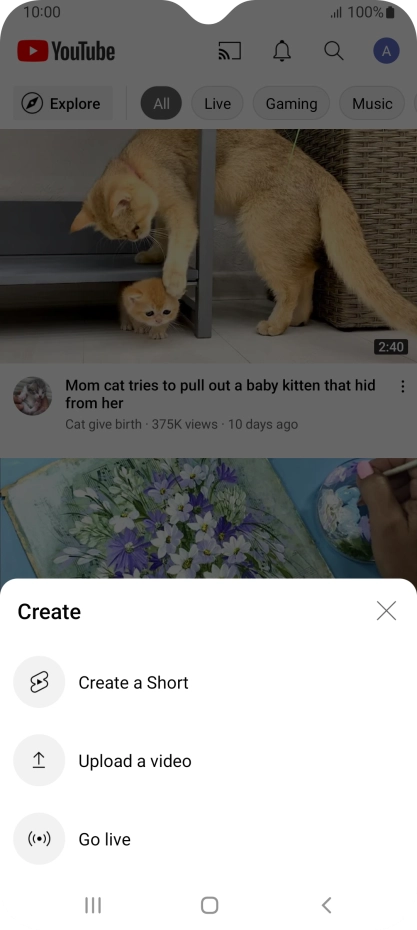Select the Music filter chip
This screenshot has height=930, width=417.
pos(372,104)
